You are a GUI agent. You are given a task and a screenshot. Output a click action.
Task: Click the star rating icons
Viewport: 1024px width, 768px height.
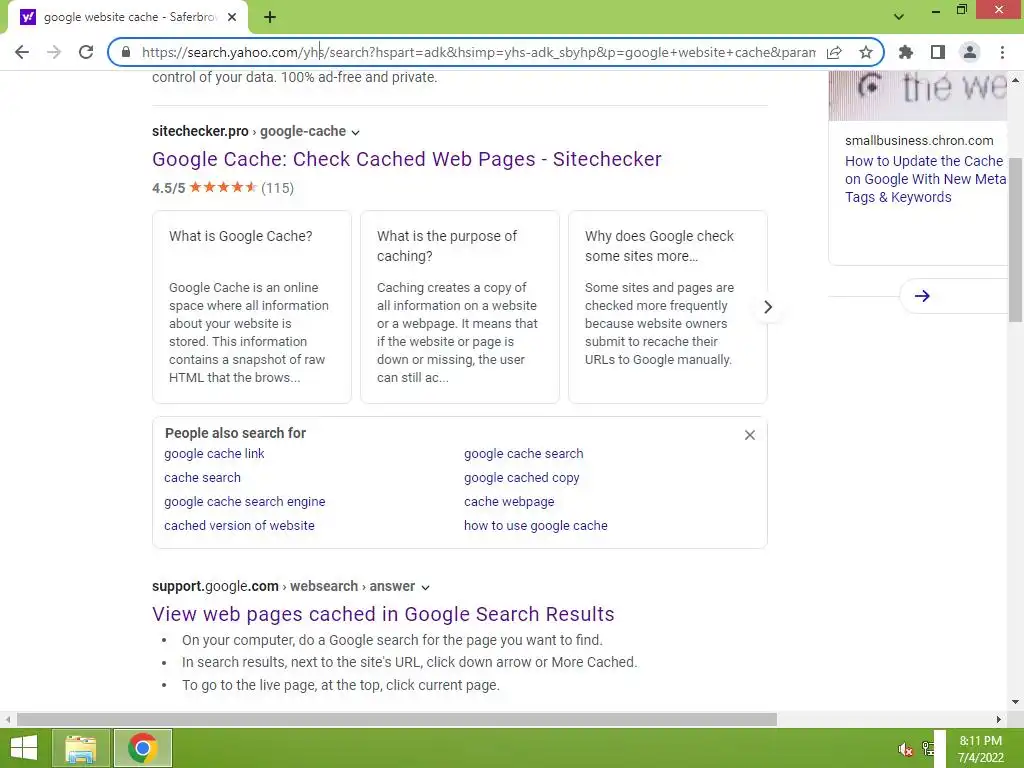223,187
